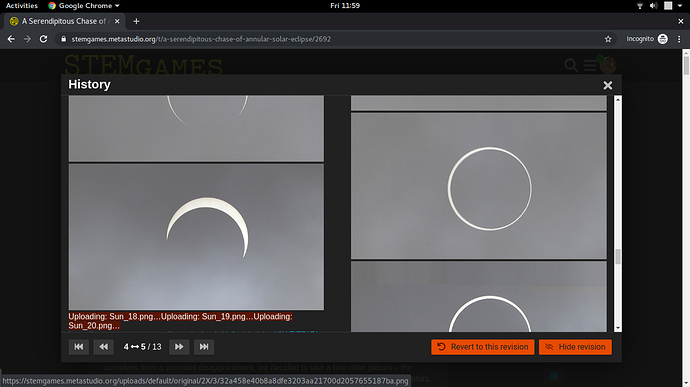Click the address bar URL

[201, 39]
